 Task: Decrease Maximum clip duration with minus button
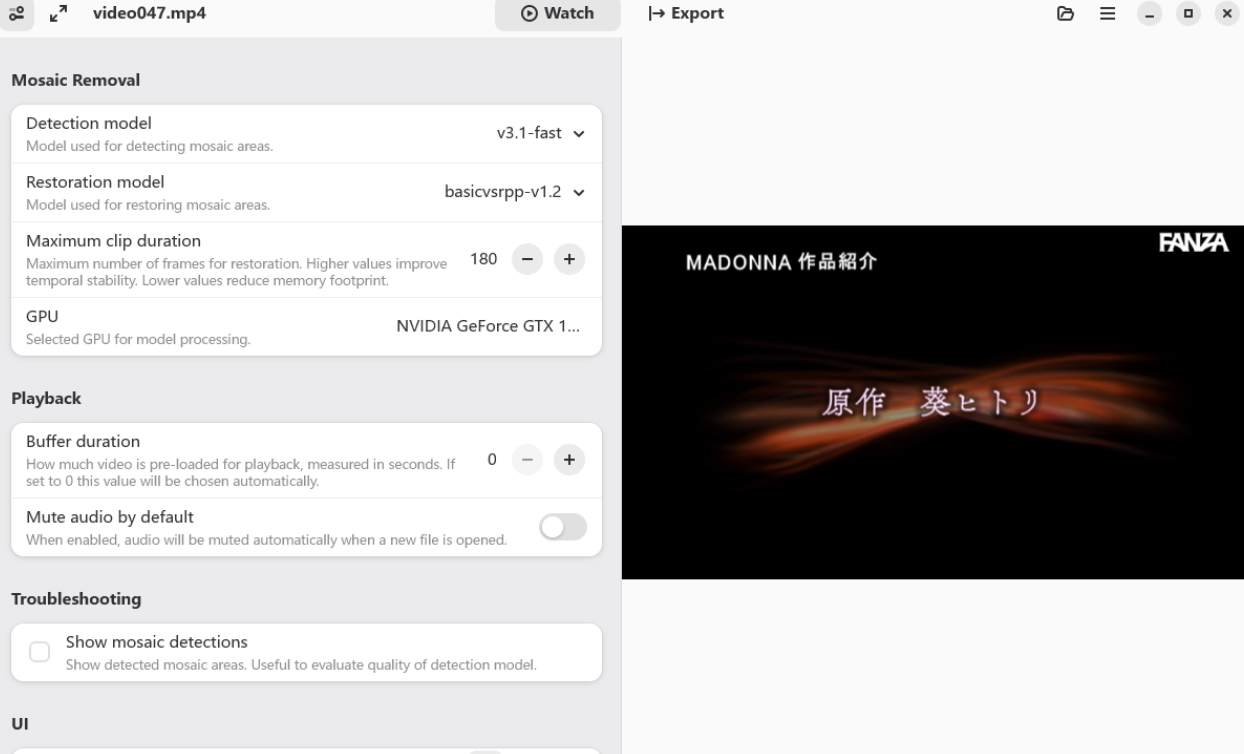[x=528, y=259]
